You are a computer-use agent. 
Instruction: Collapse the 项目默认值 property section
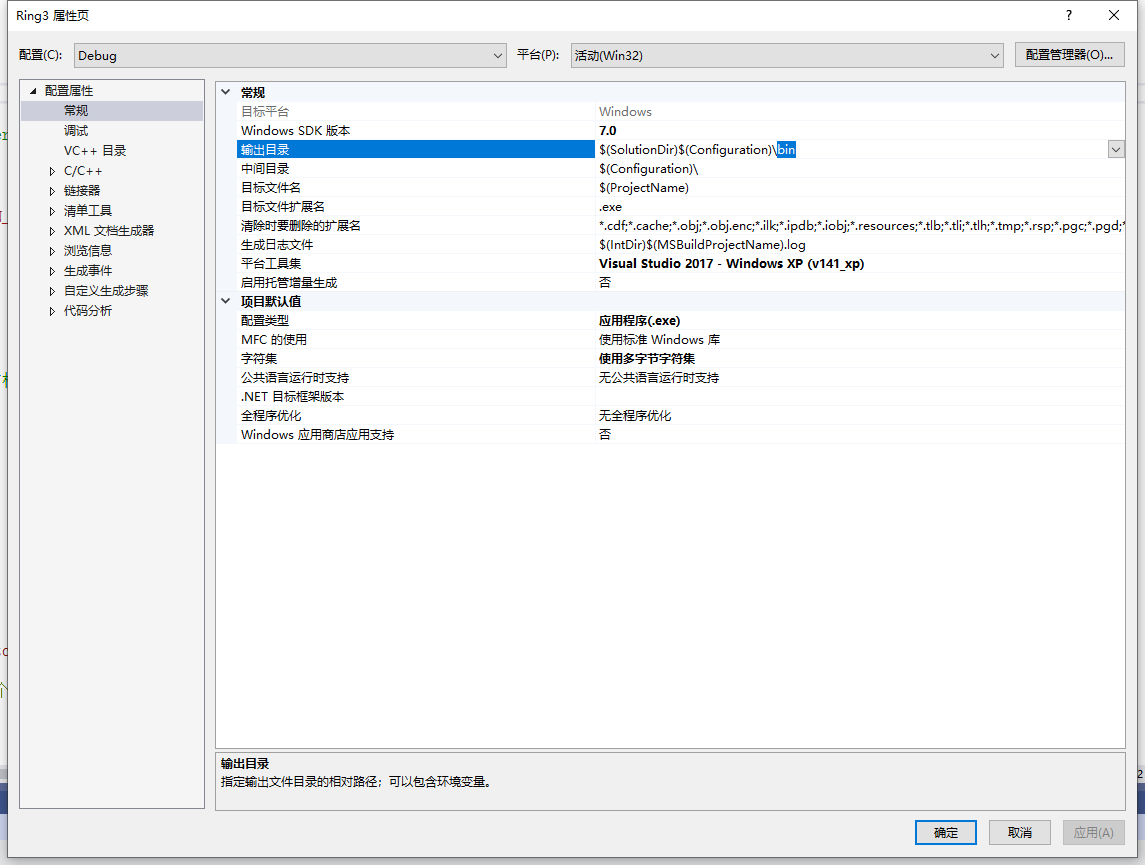pos(225,301)
